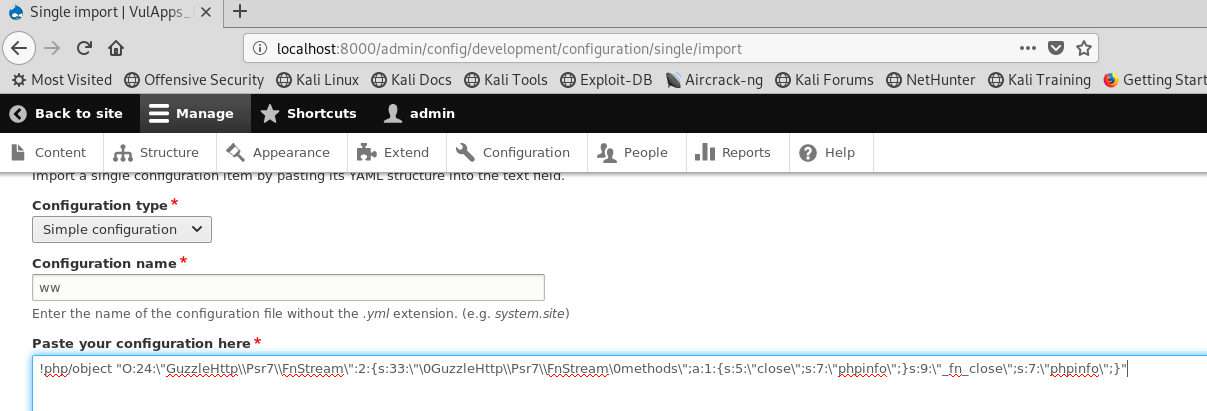Save page to Pocket icon
The image size is (1207, 411).
pos(1056,47)
